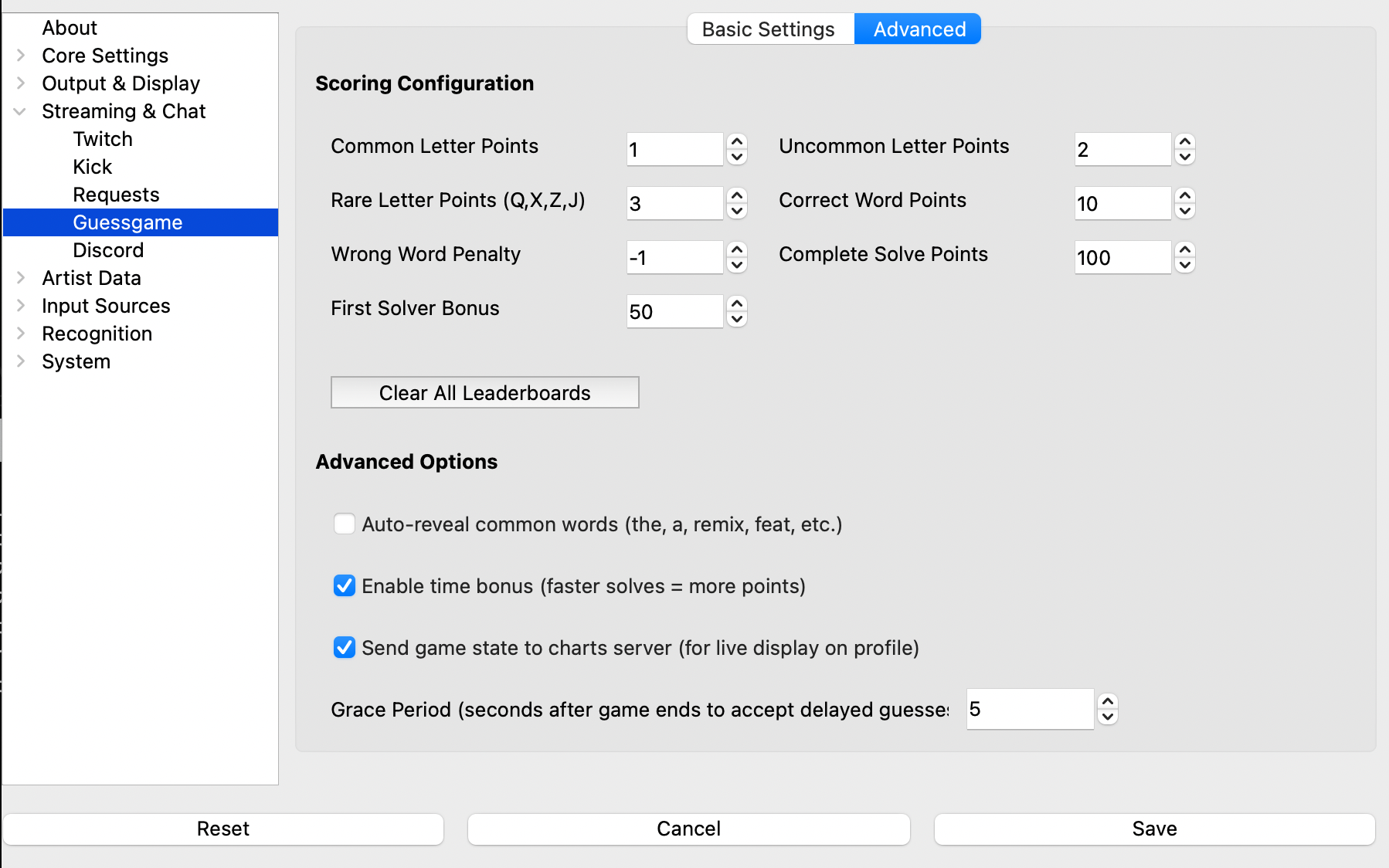Switch to the Basic Settings tab
The width and height of the screenshot is (1389, 868).
pyautogui.click(x=769, y=29)
